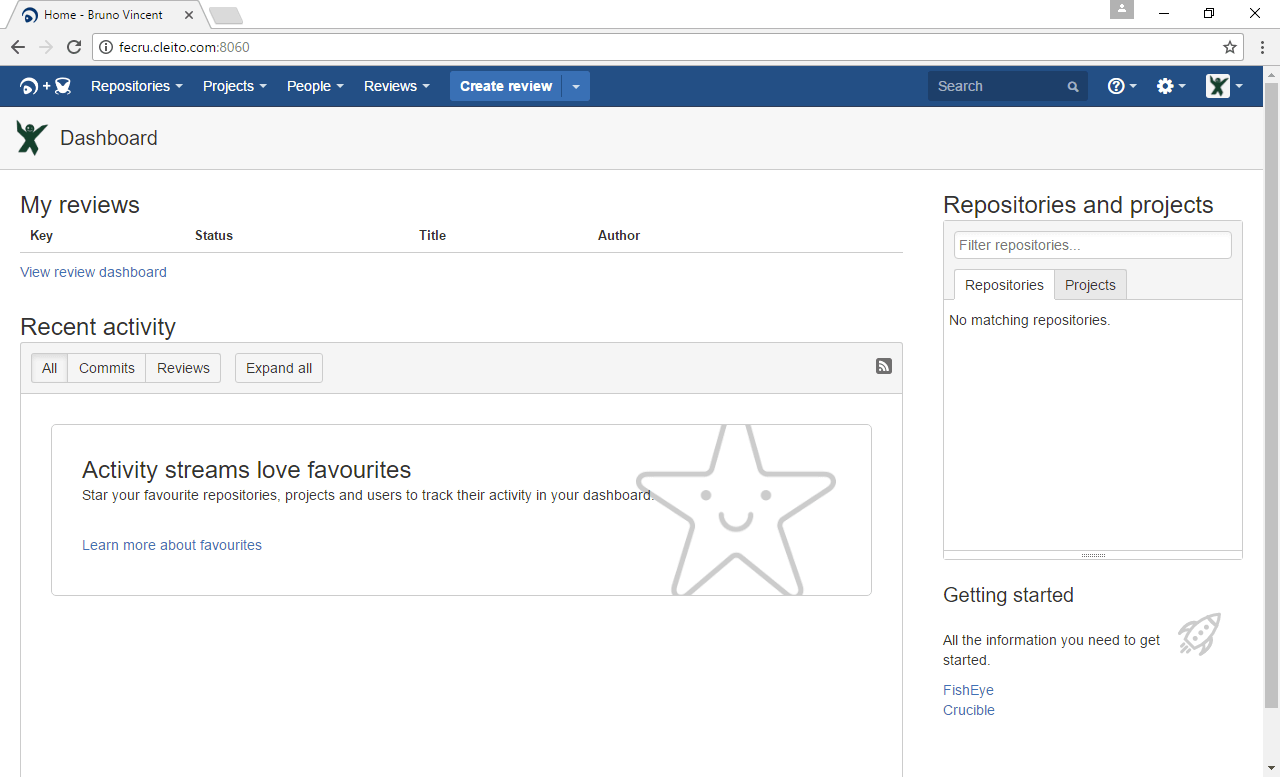Open the Reviews menu in navigation bar
Image resolution: width=1280 pixels, height=777 pixels.
click(x=397, y=86)
